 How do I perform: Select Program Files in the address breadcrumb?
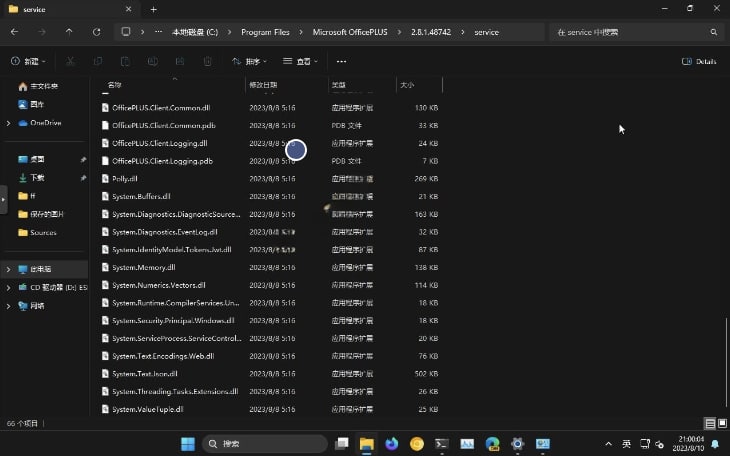264,32
